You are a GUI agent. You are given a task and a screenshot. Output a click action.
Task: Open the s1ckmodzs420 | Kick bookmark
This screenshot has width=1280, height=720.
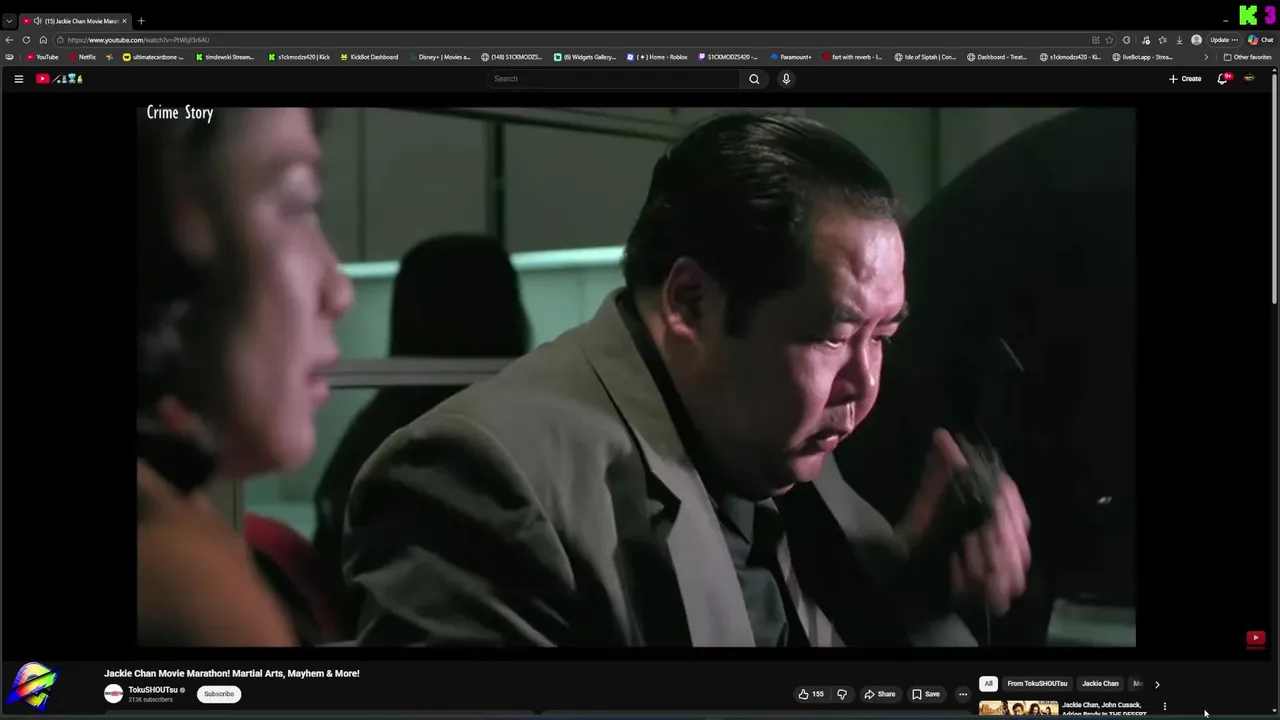coord(299,57)
